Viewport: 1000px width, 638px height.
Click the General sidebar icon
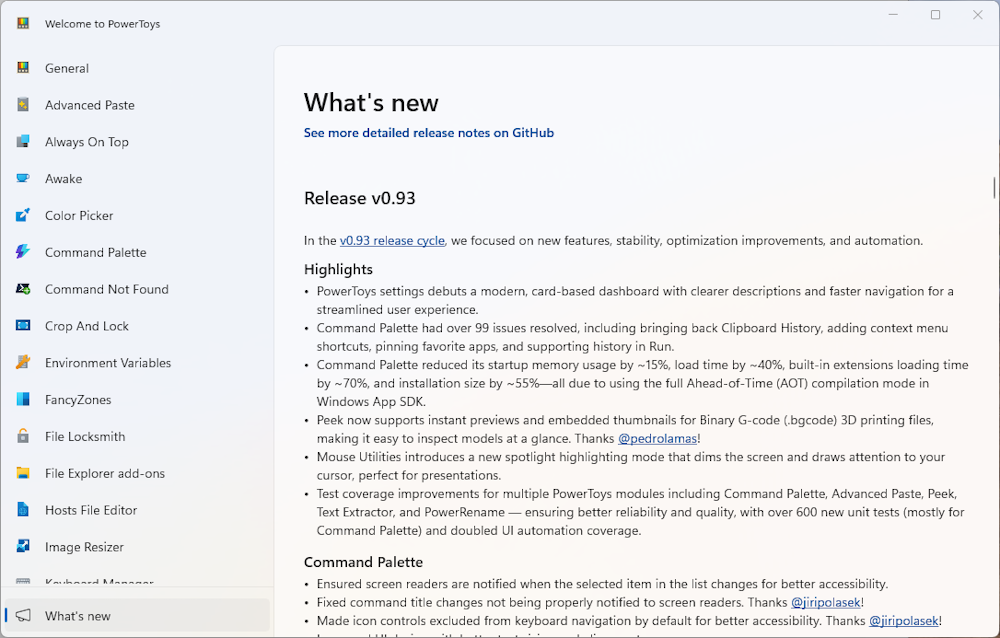click(x=23, y=68)
